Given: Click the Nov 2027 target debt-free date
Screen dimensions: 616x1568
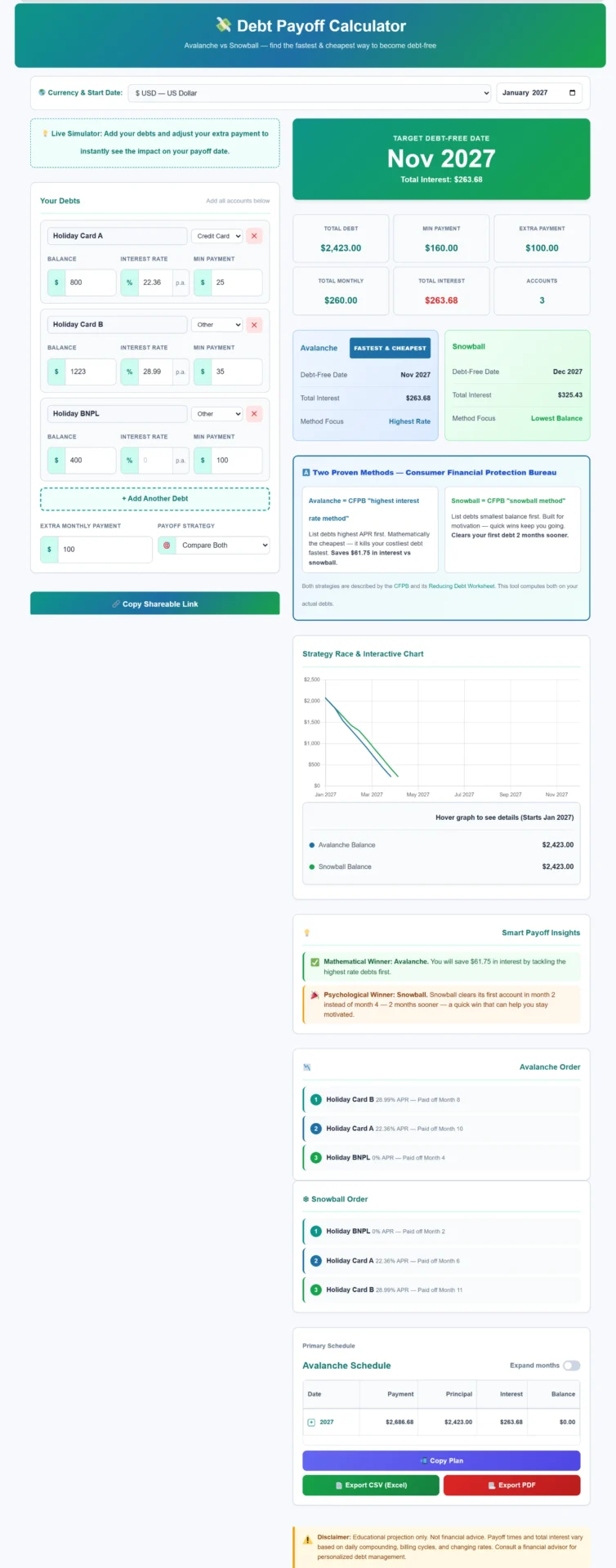Looking at the screenshot, I should [x=441, y=158].
